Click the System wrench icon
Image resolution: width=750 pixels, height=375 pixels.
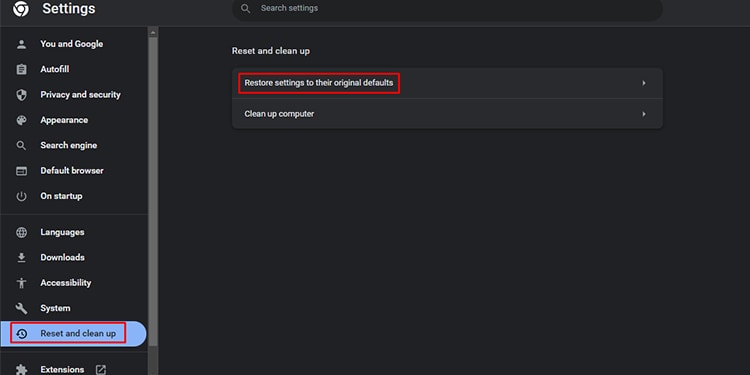click(x=21, y=309)
